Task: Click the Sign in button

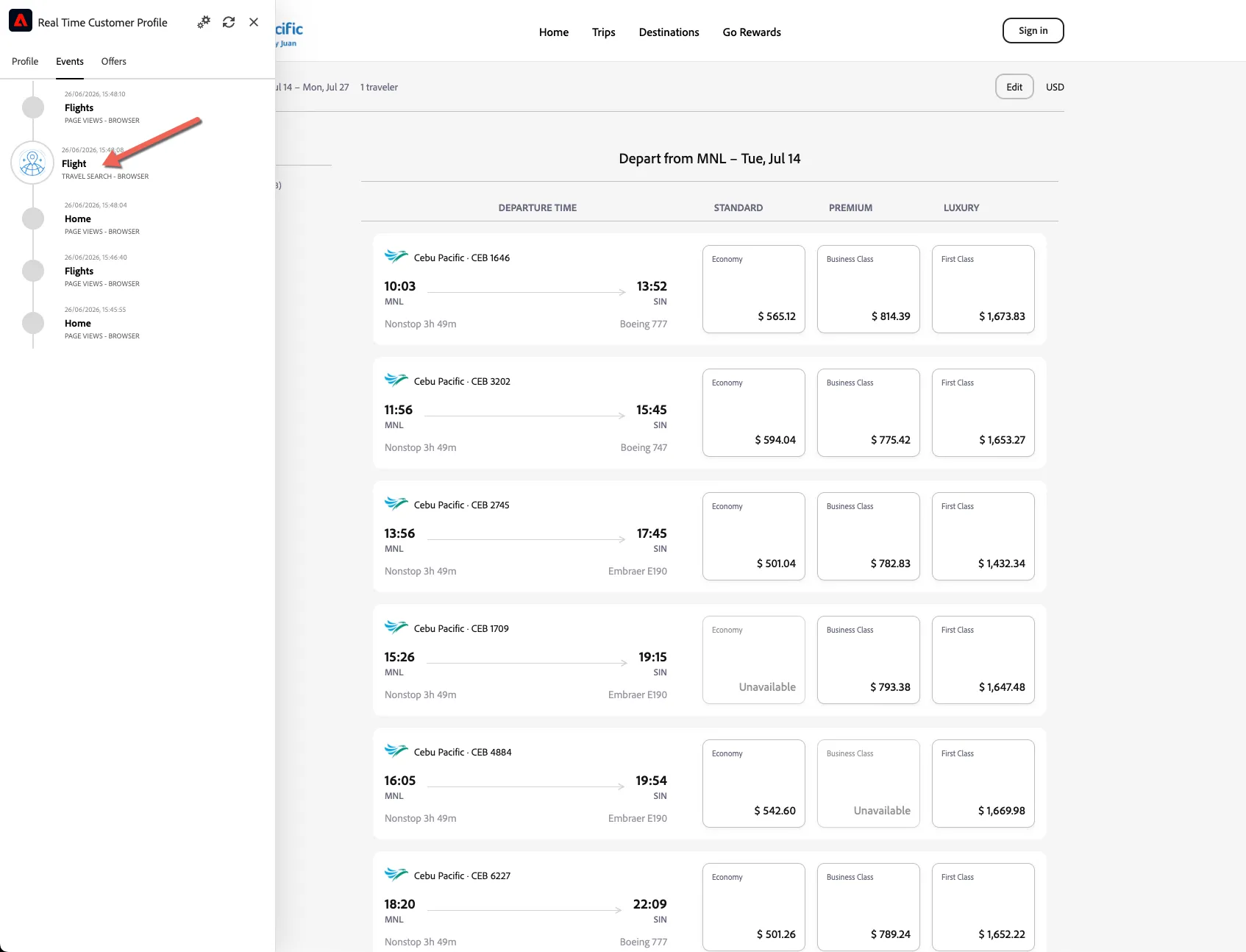Action: point(1033,31)
